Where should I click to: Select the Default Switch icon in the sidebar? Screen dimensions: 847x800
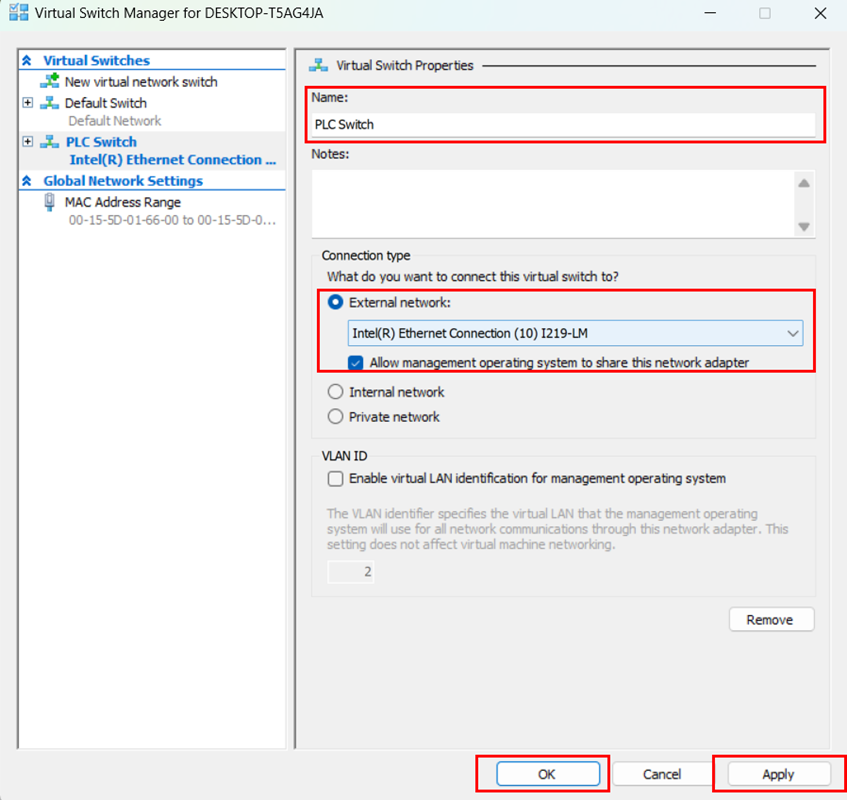click(x=48, y=103)
